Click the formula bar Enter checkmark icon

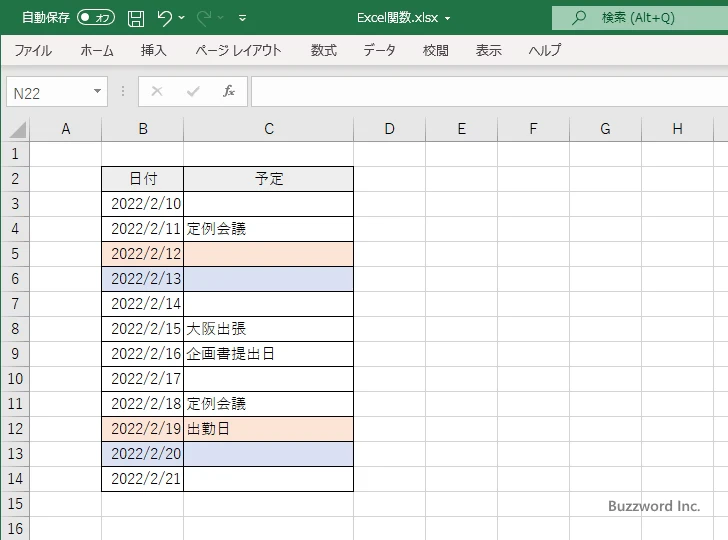tap(193, 91)
